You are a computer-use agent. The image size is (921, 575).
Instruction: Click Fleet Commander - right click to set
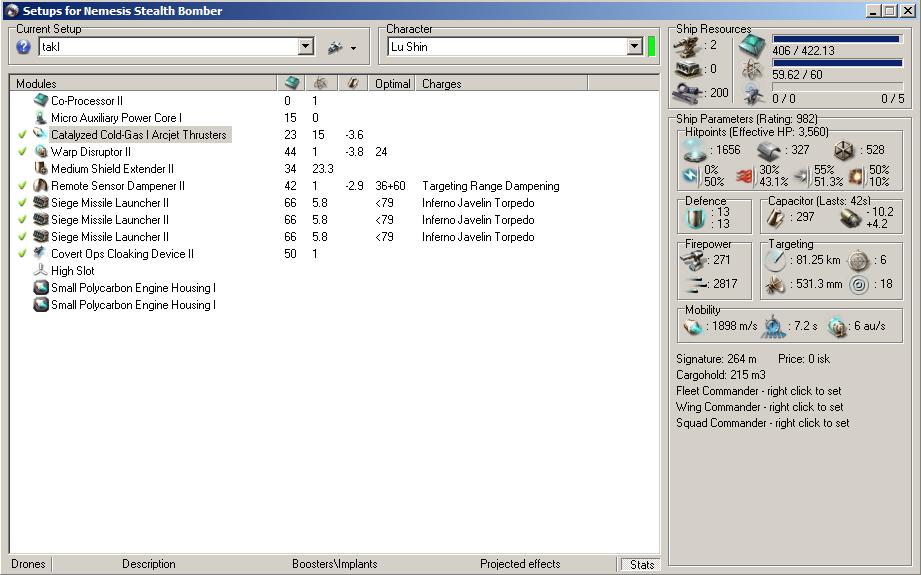tap(759, 391)
